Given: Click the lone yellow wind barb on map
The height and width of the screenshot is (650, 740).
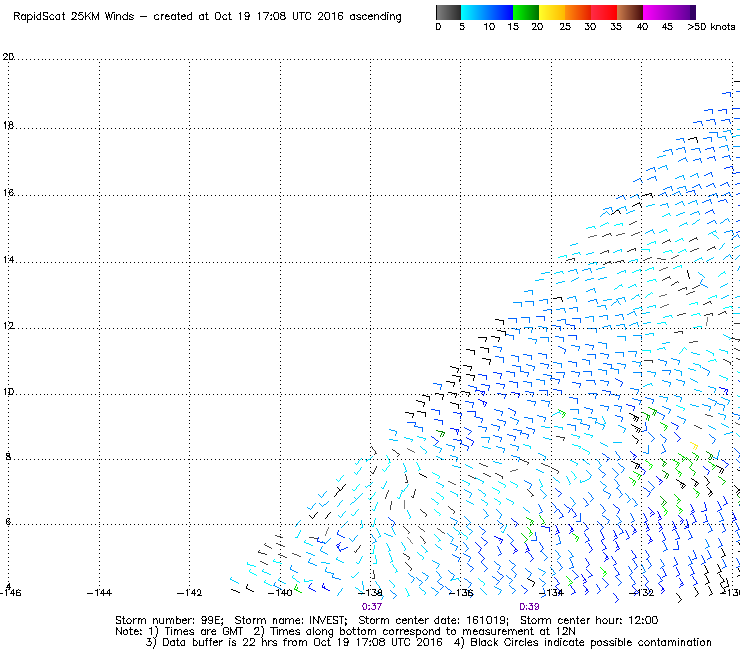Looking at the screenshot, I should coord(694,446).
